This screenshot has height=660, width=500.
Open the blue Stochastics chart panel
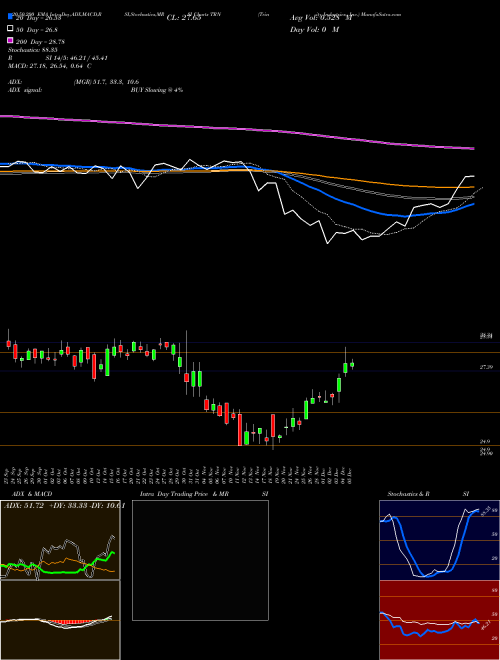pyautogui.click(x=439, y=540)
